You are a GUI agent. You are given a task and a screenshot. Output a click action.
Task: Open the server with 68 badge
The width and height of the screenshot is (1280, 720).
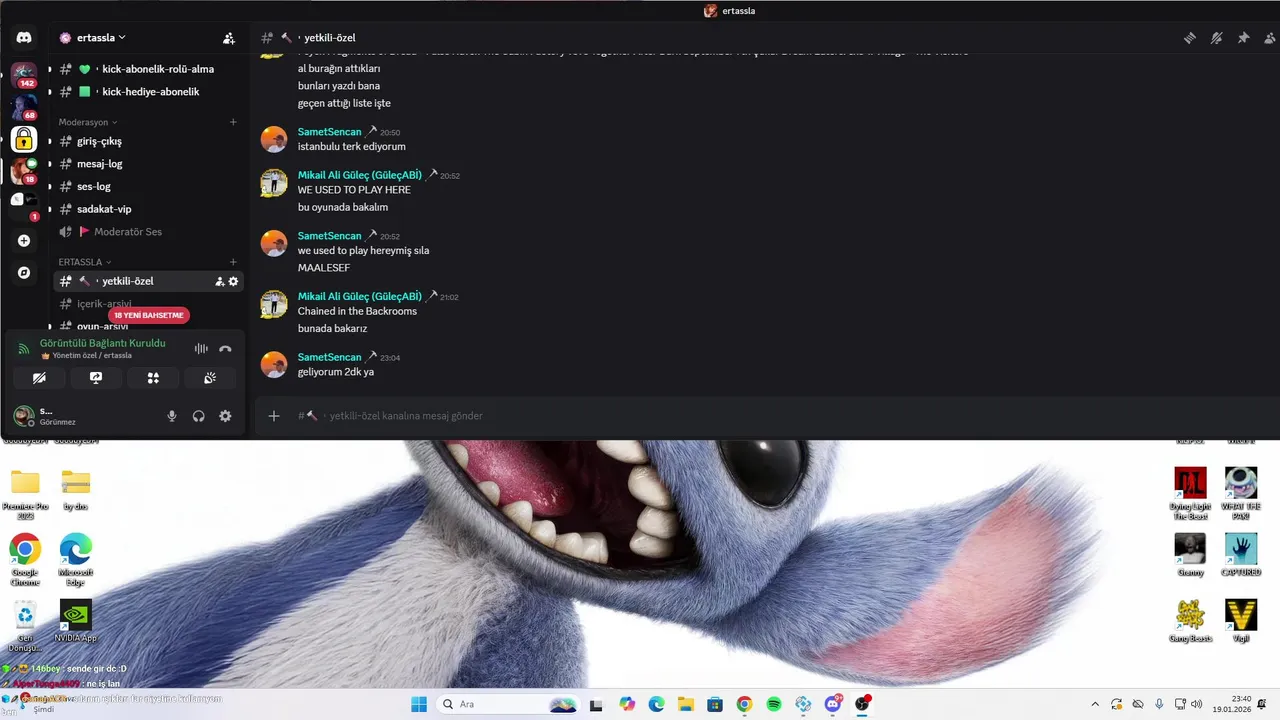point(24,106)
